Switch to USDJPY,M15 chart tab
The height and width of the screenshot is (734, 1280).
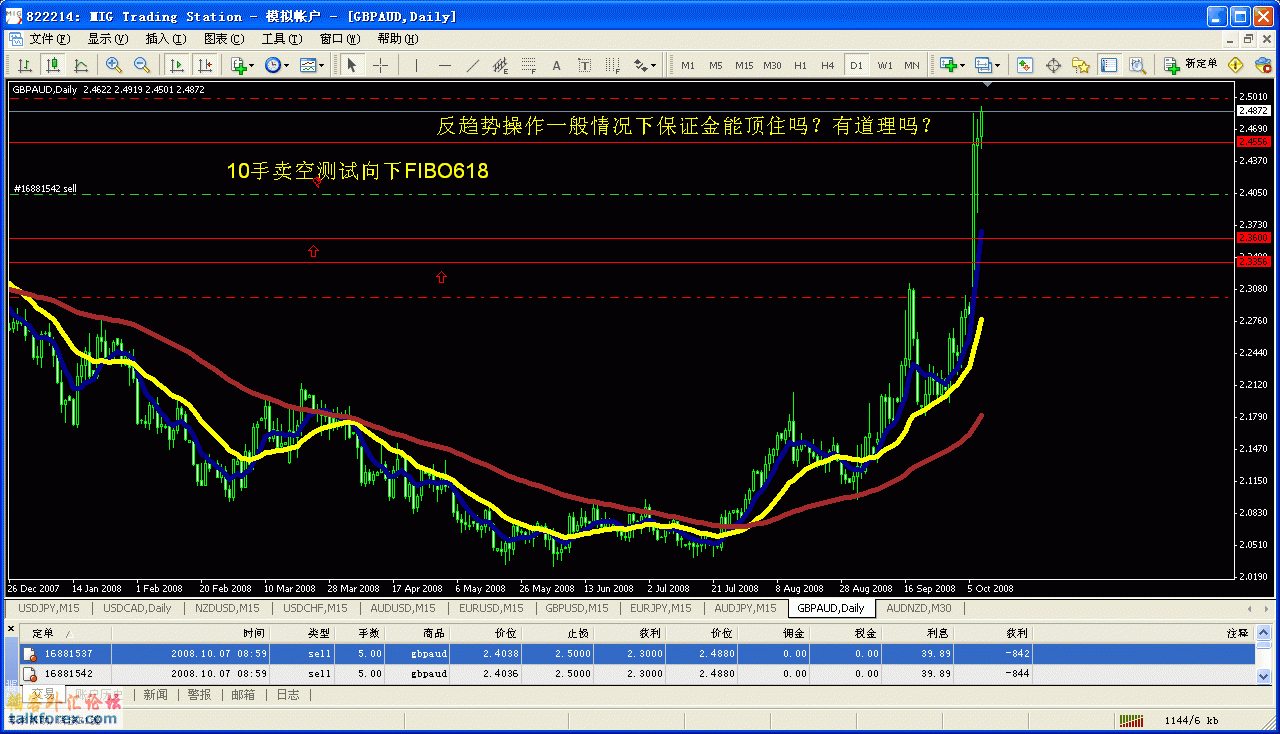coord(50,607)
